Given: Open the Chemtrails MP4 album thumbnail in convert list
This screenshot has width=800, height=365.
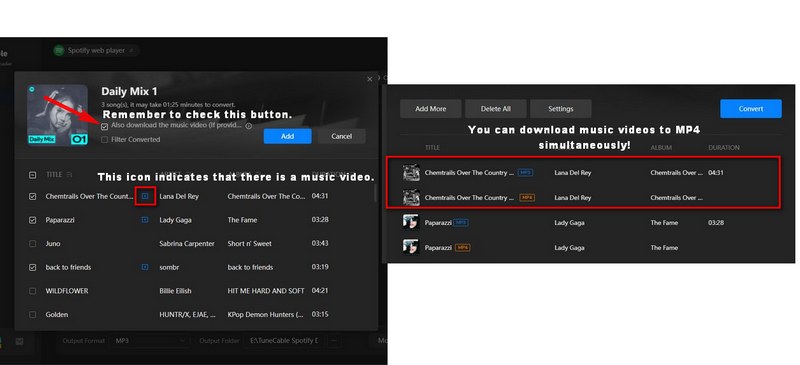Looking at the screenshot, I should click(411, 198).
